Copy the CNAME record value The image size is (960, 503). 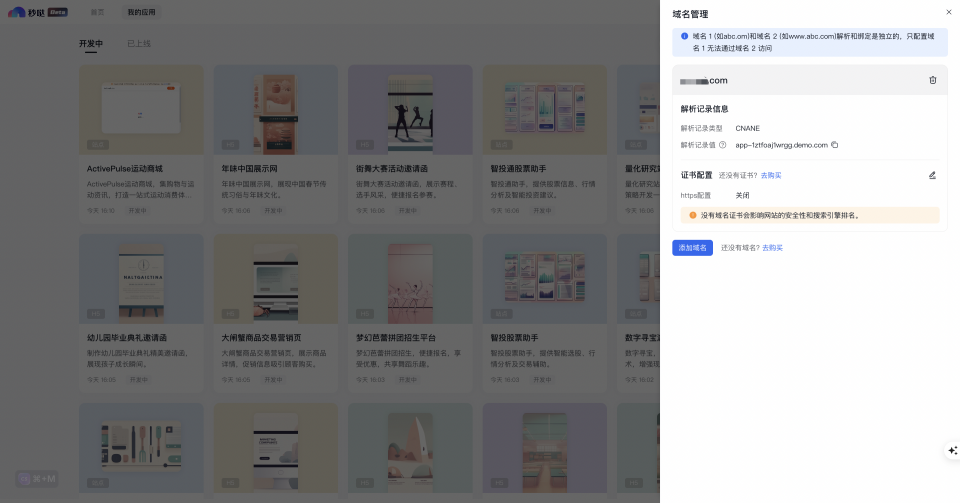click(x=835, y=145)
